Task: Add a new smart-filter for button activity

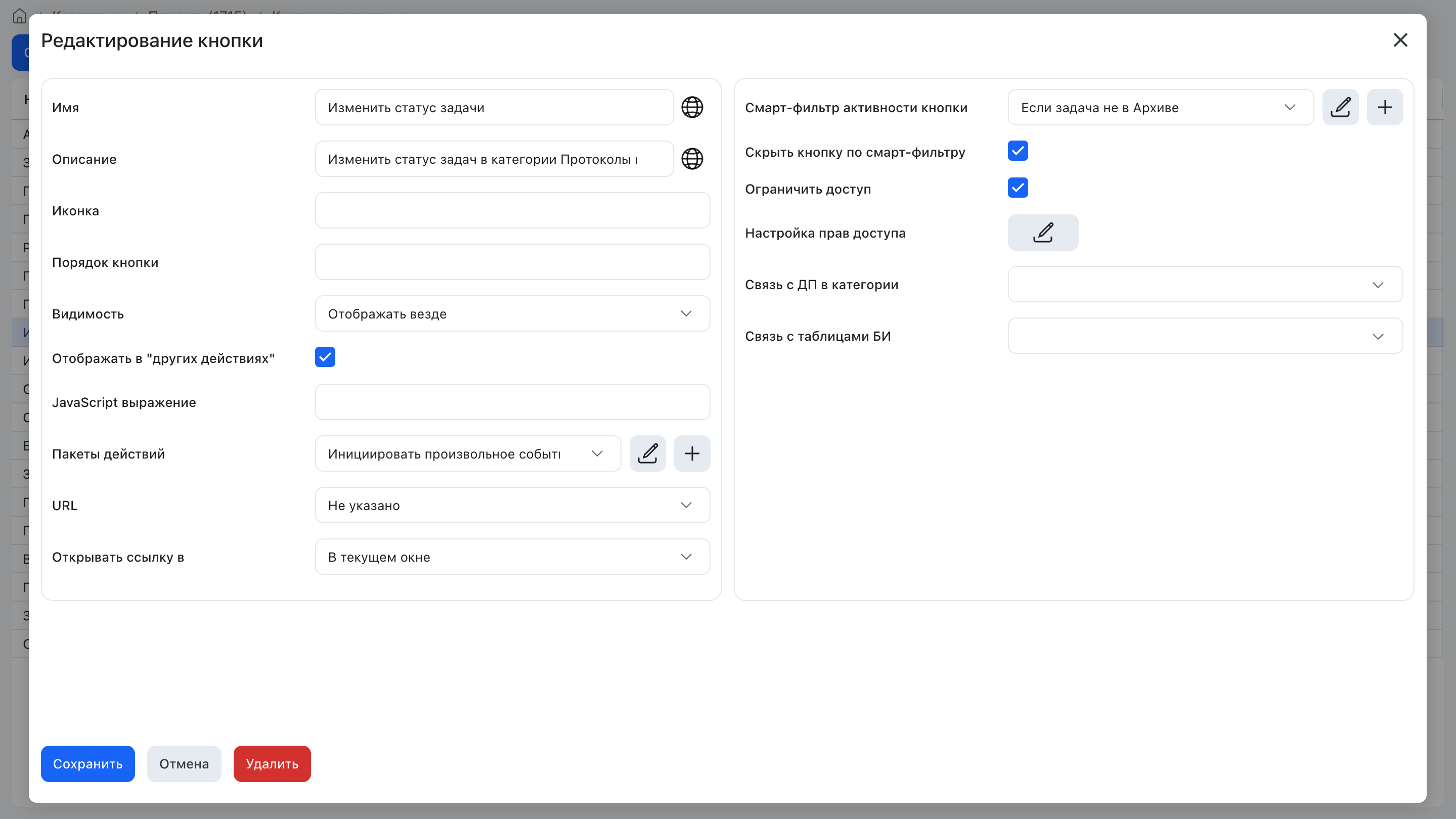Action: tap(1385, 107)
